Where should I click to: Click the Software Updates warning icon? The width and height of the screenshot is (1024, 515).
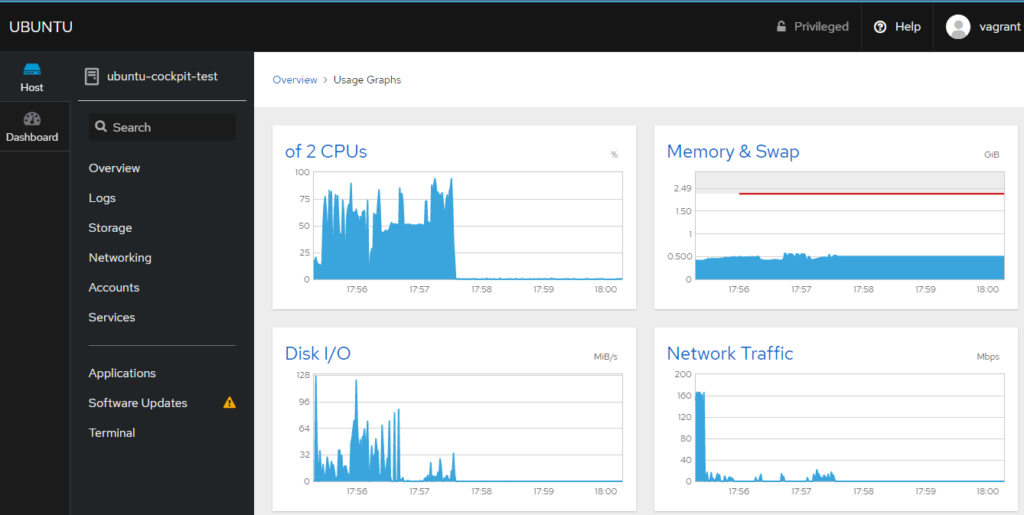pyautogui.click(x=229, y=403)
